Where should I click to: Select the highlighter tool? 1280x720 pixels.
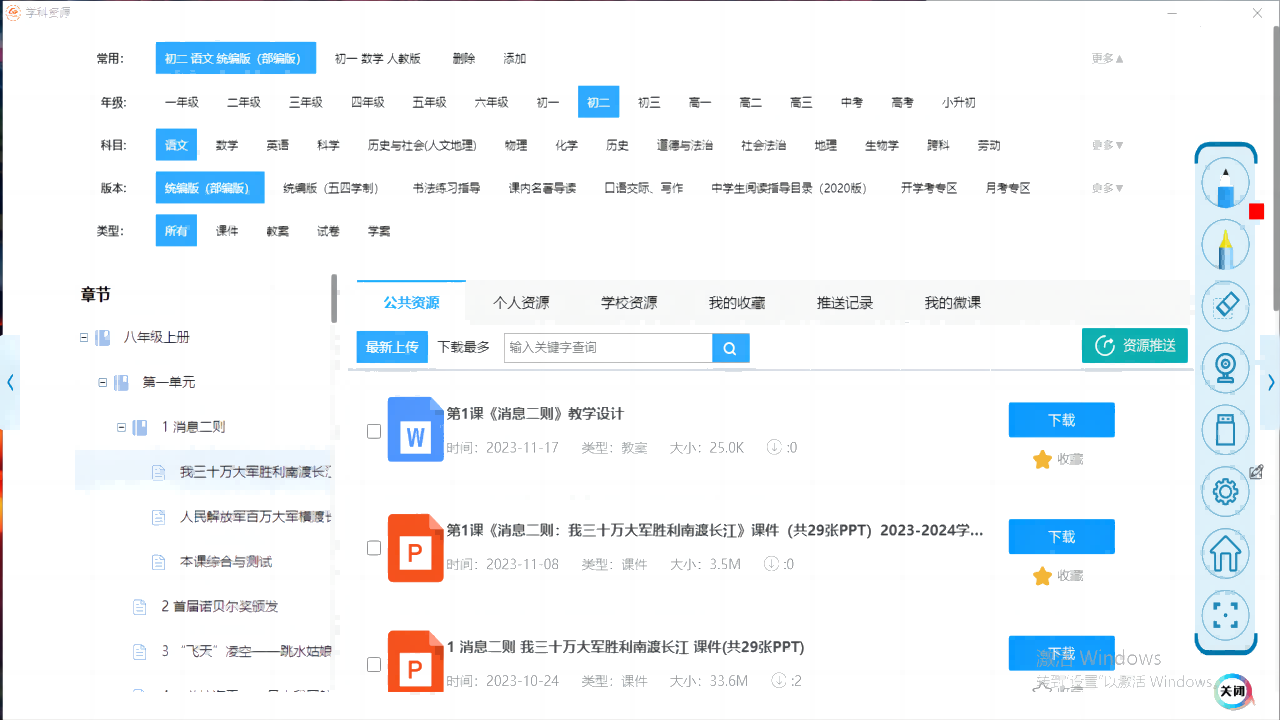click(x=1225, y=244)
